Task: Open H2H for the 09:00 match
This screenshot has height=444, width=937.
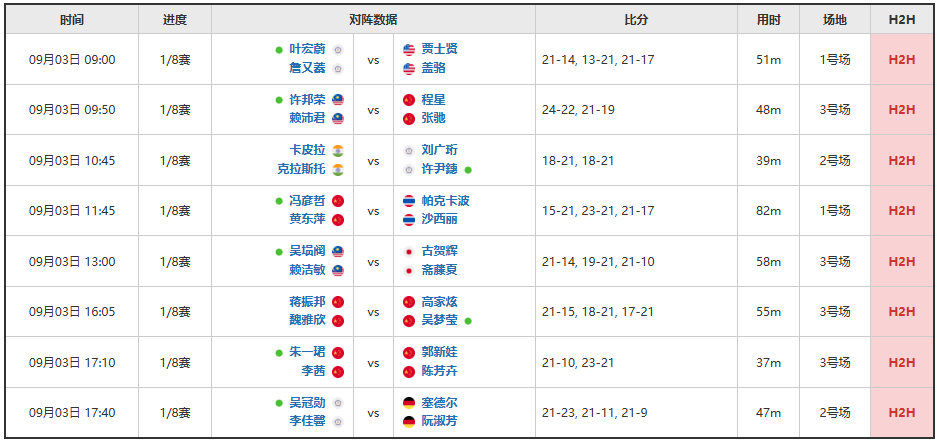Action: 902,60
